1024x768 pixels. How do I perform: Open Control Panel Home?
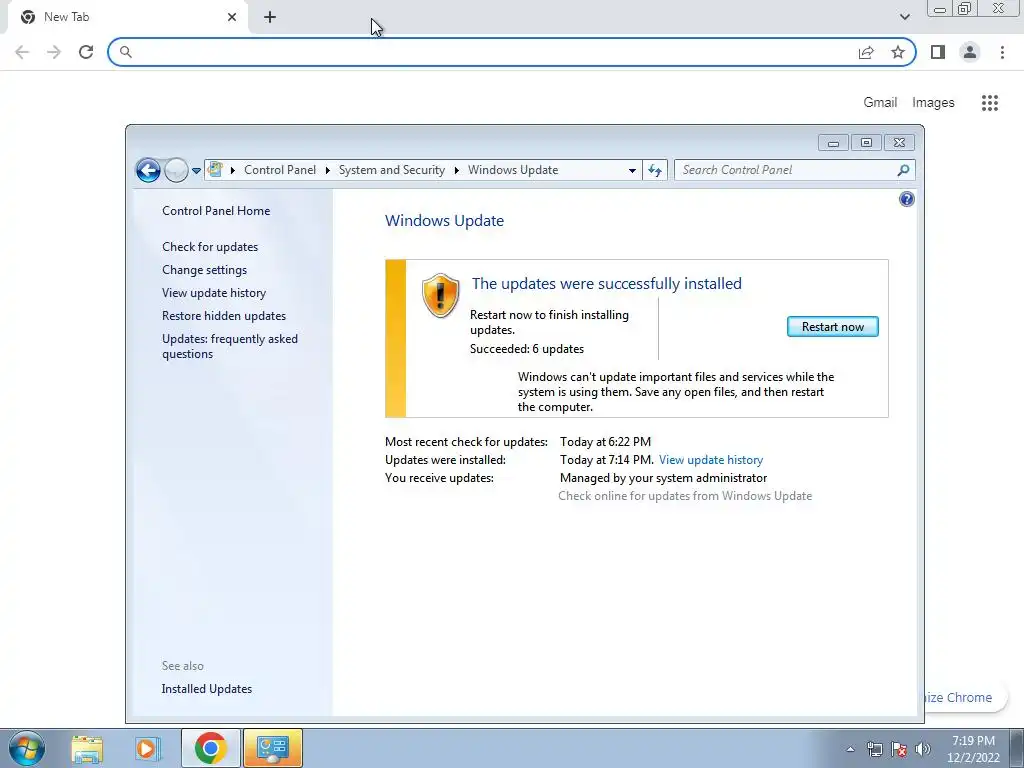216,211
